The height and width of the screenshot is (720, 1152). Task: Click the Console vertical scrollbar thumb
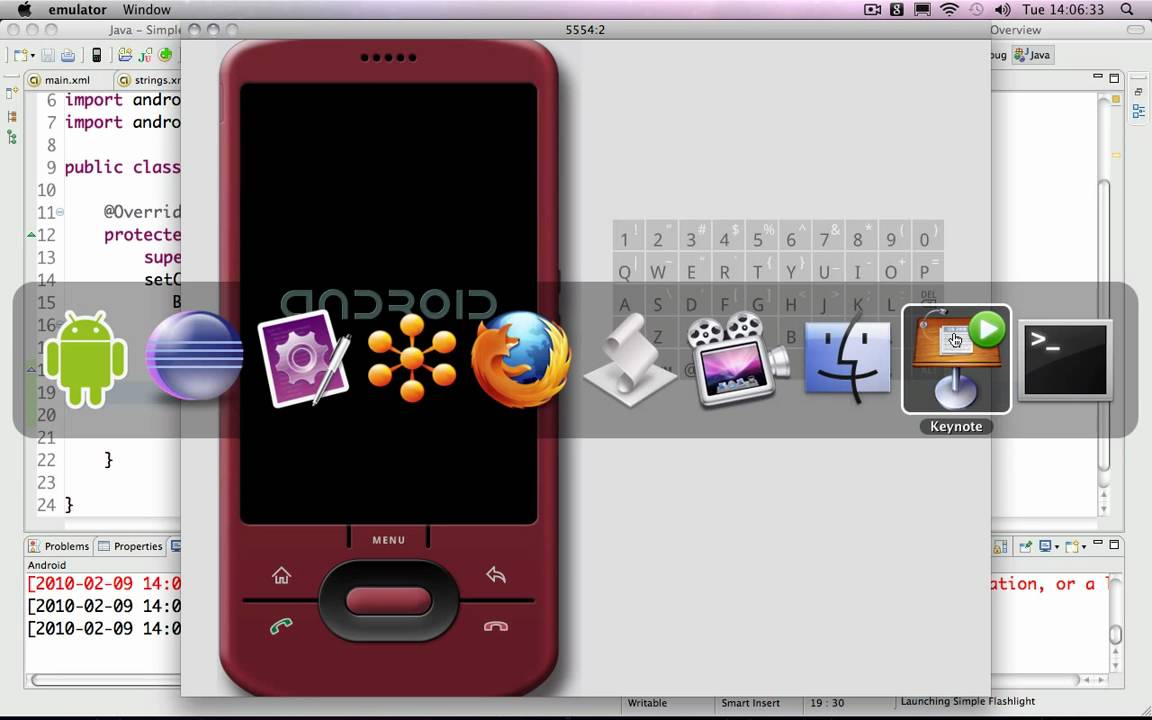[1115, 633]
